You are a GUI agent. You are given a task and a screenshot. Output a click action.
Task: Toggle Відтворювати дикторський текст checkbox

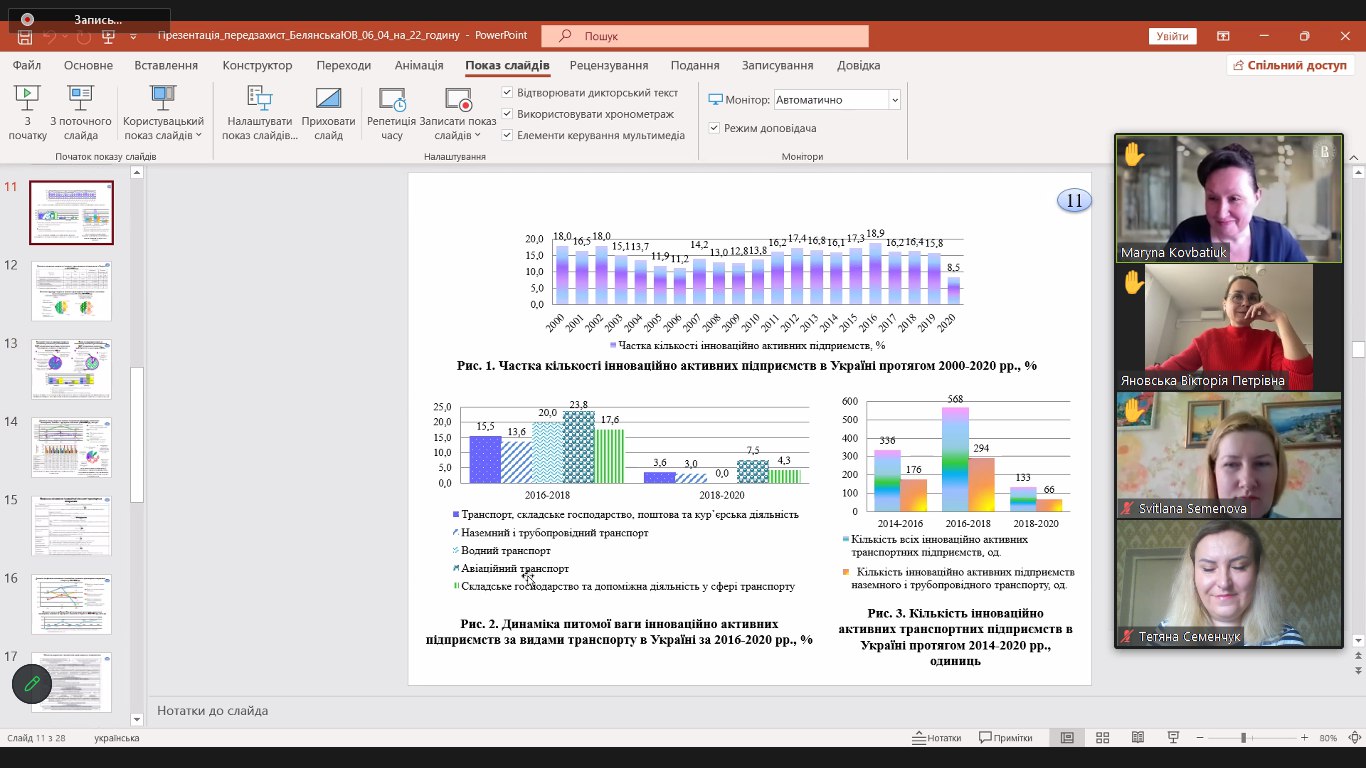[x=507, y=93]
